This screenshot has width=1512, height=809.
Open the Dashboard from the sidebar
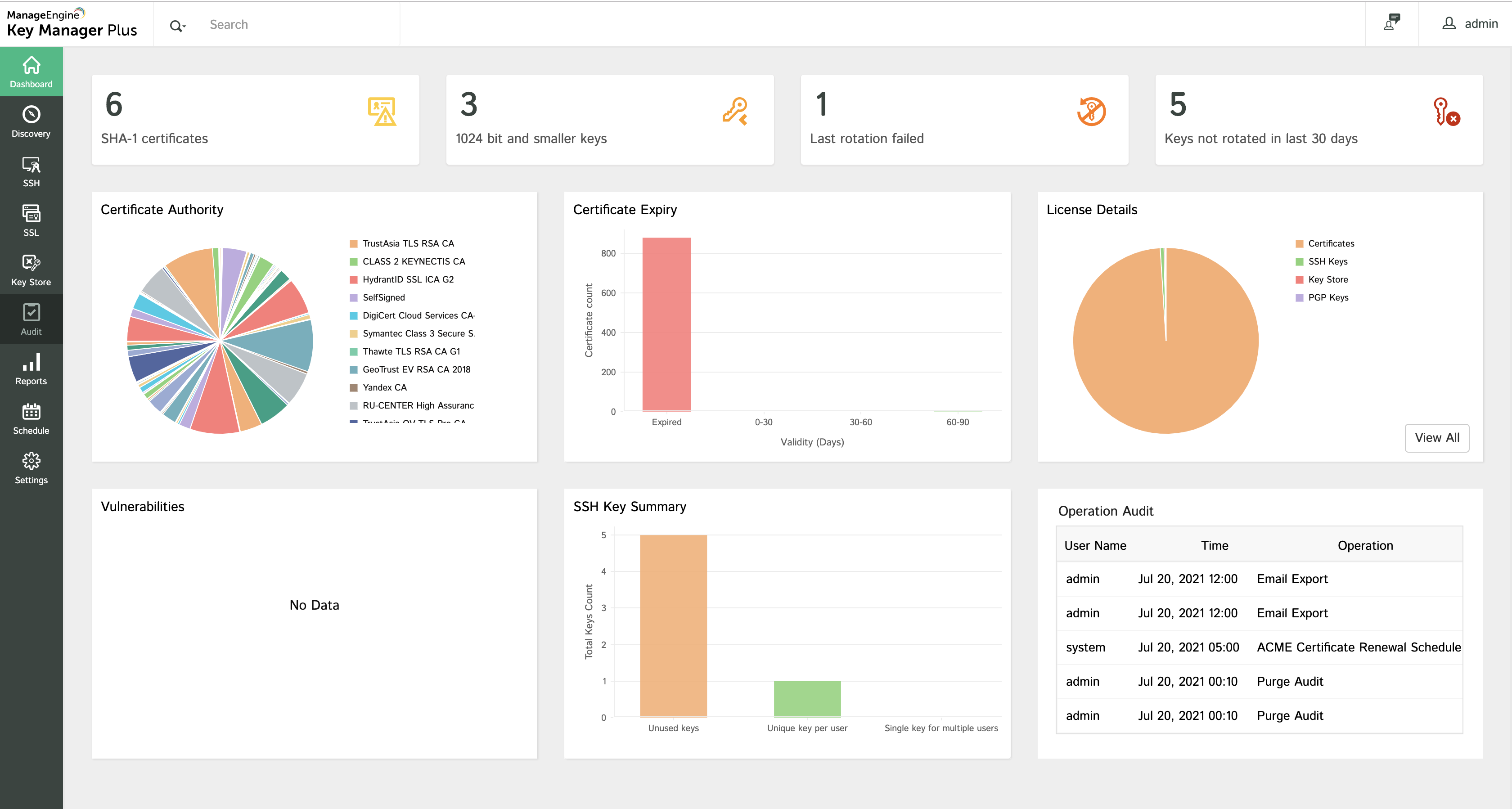[x=31, y=71]
